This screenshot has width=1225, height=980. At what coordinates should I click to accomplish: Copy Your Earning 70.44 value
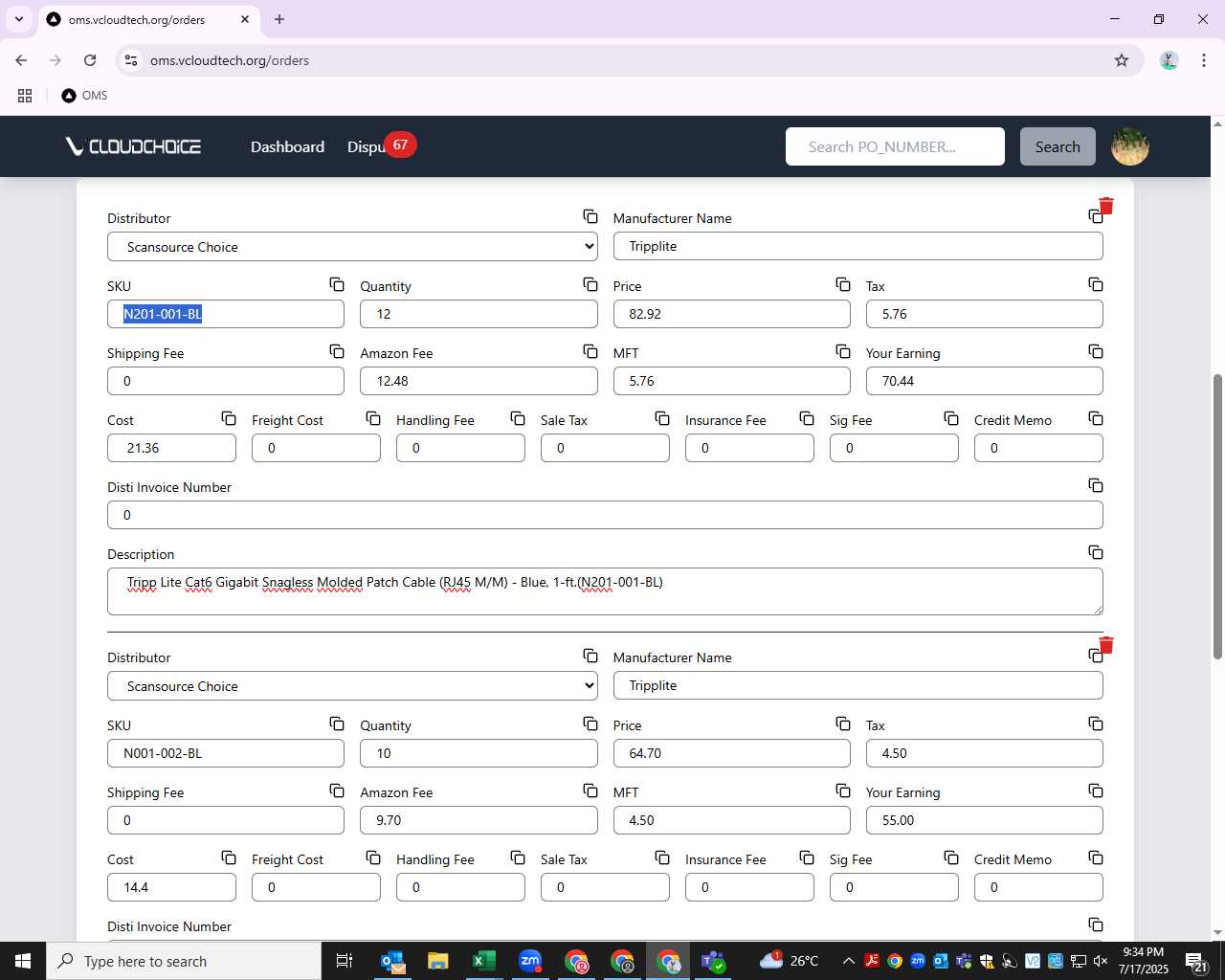click(x=1096, y=351)
